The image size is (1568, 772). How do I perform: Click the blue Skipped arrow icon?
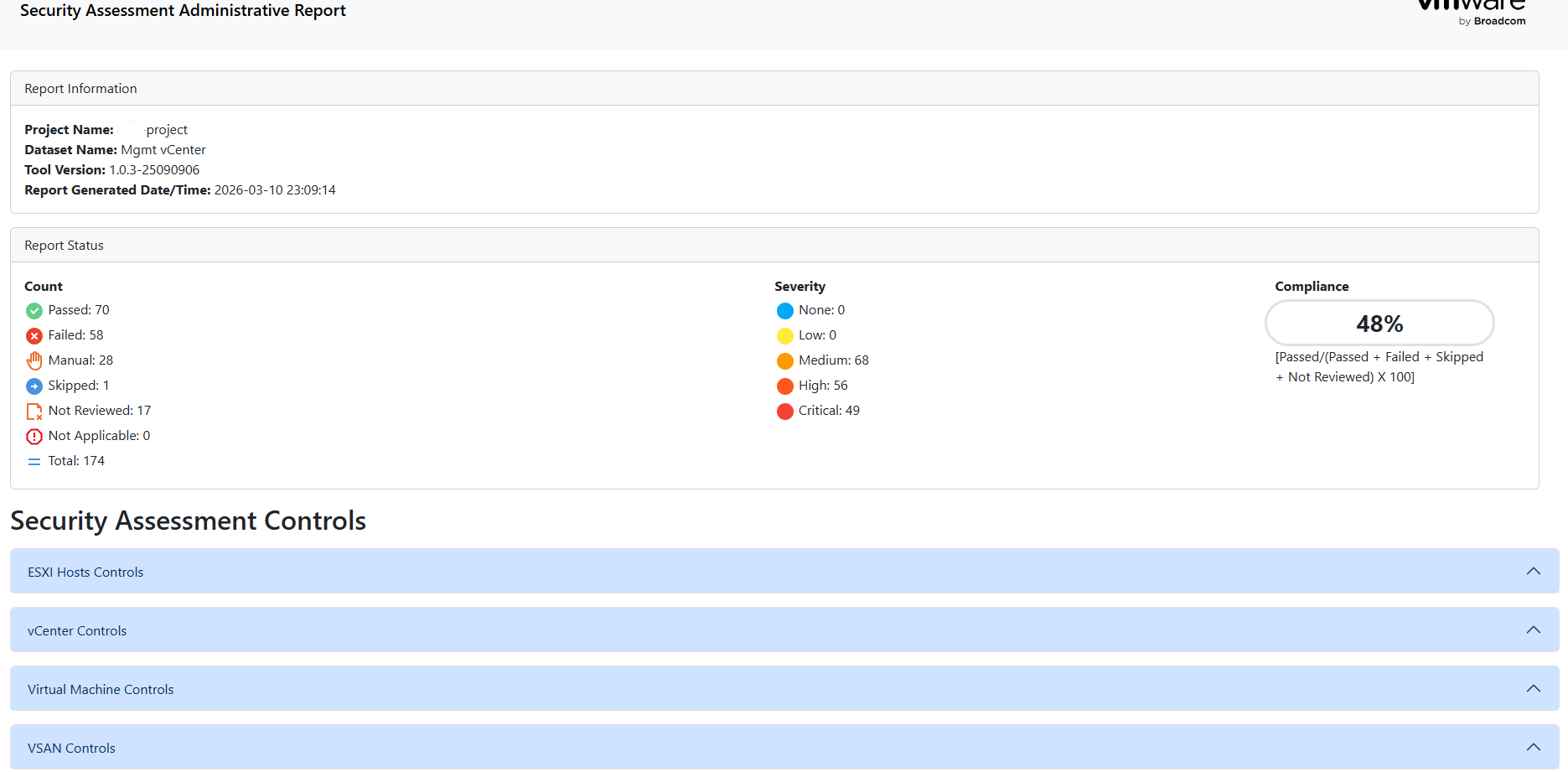click(x=34, y=386)
